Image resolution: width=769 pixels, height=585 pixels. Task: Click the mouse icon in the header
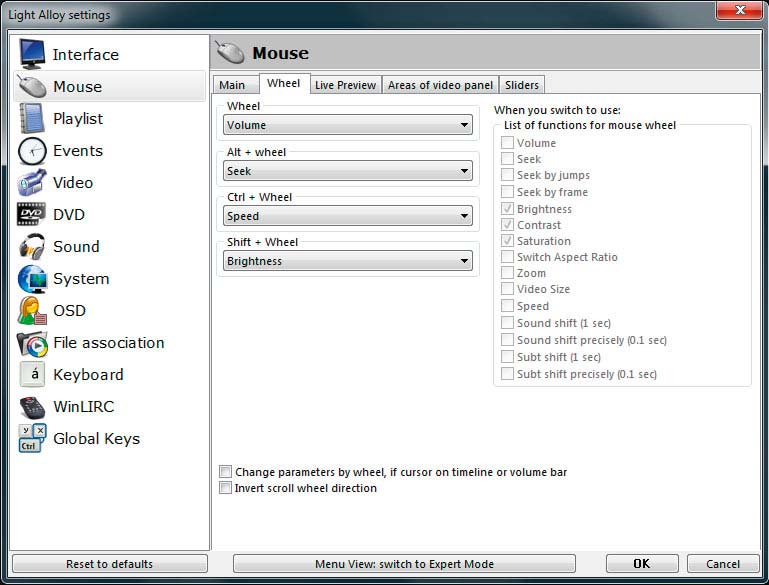tap(230, 52)
